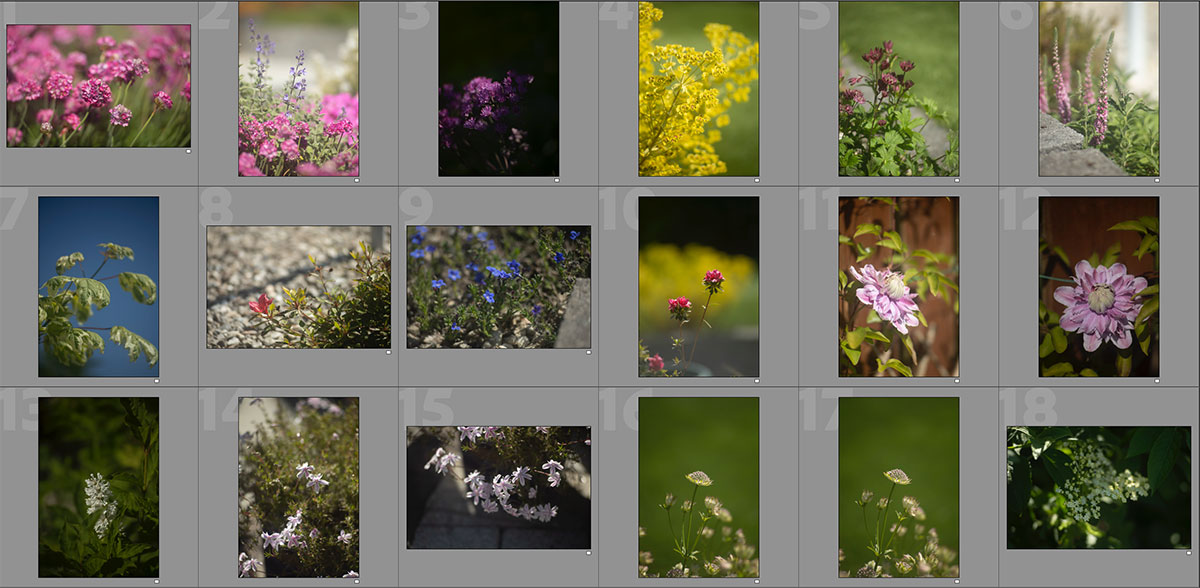Select photo 16 astrantia on green background
The height and width of the screenshot is (588, 1200).
coord(699,487)
